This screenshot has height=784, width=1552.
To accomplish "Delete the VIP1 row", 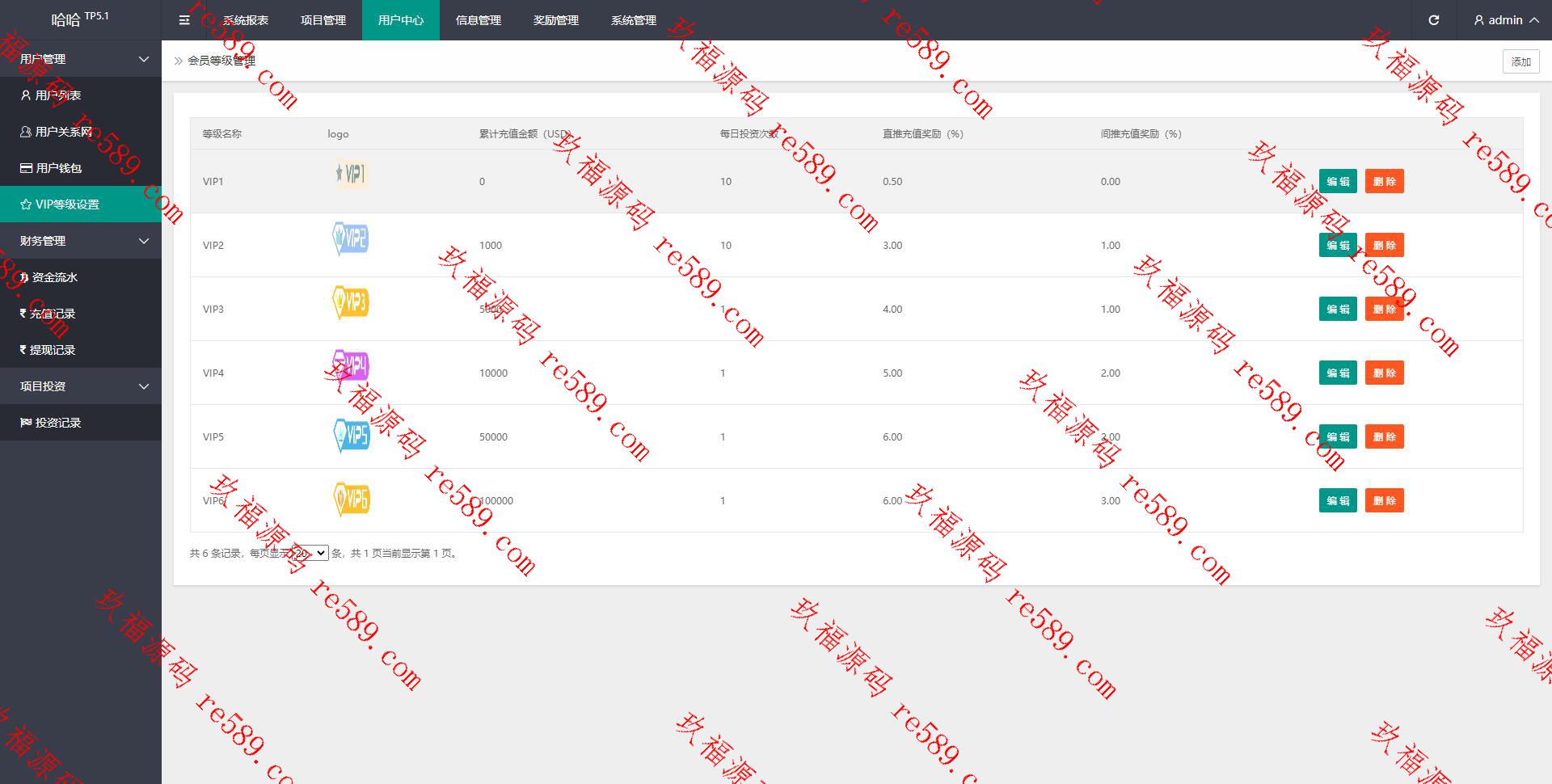I will tap(1385, 181).
